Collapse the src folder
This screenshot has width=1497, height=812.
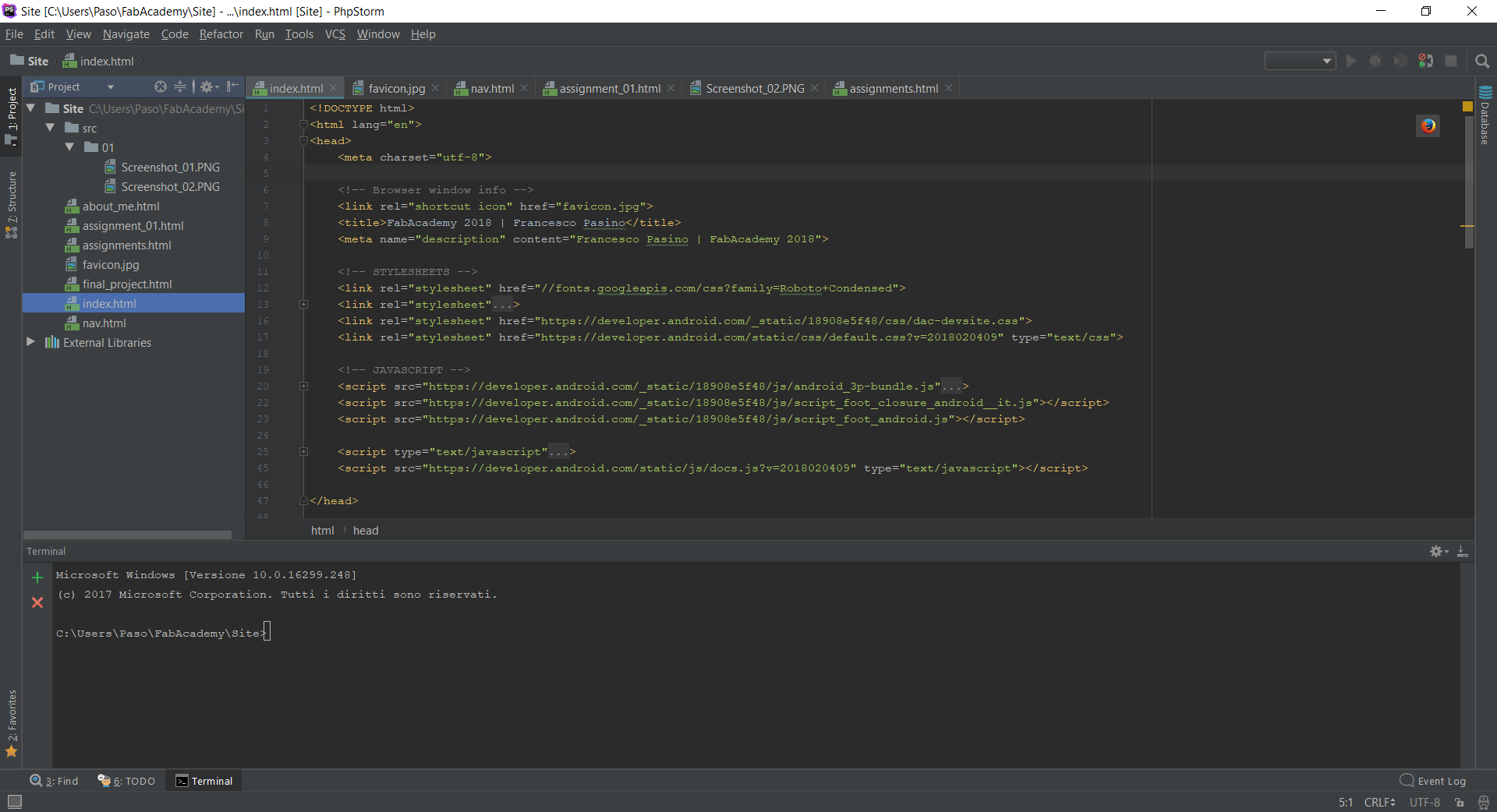pos(51,128)
